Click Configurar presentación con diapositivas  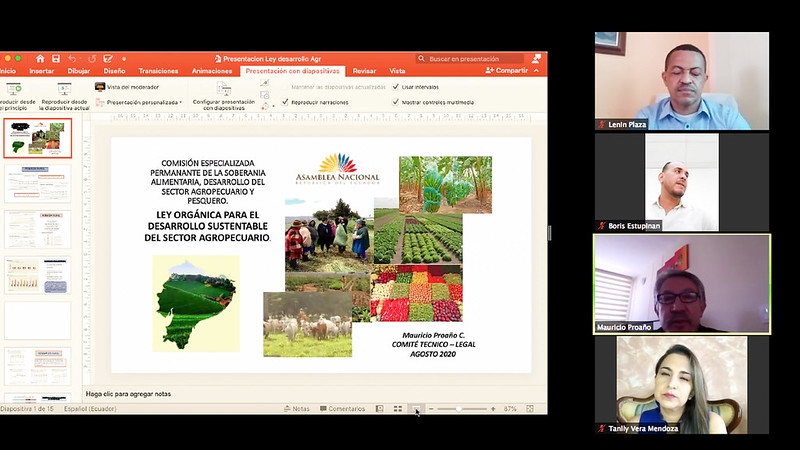223,96
